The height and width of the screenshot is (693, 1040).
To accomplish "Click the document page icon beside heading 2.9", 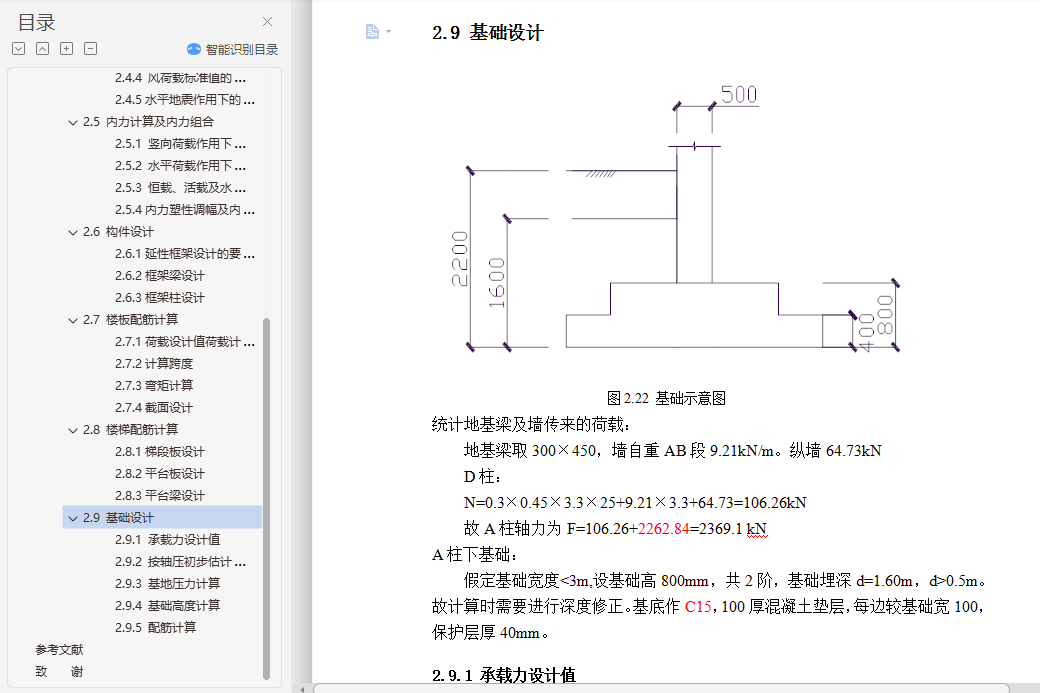I will [x=372, y=31].
